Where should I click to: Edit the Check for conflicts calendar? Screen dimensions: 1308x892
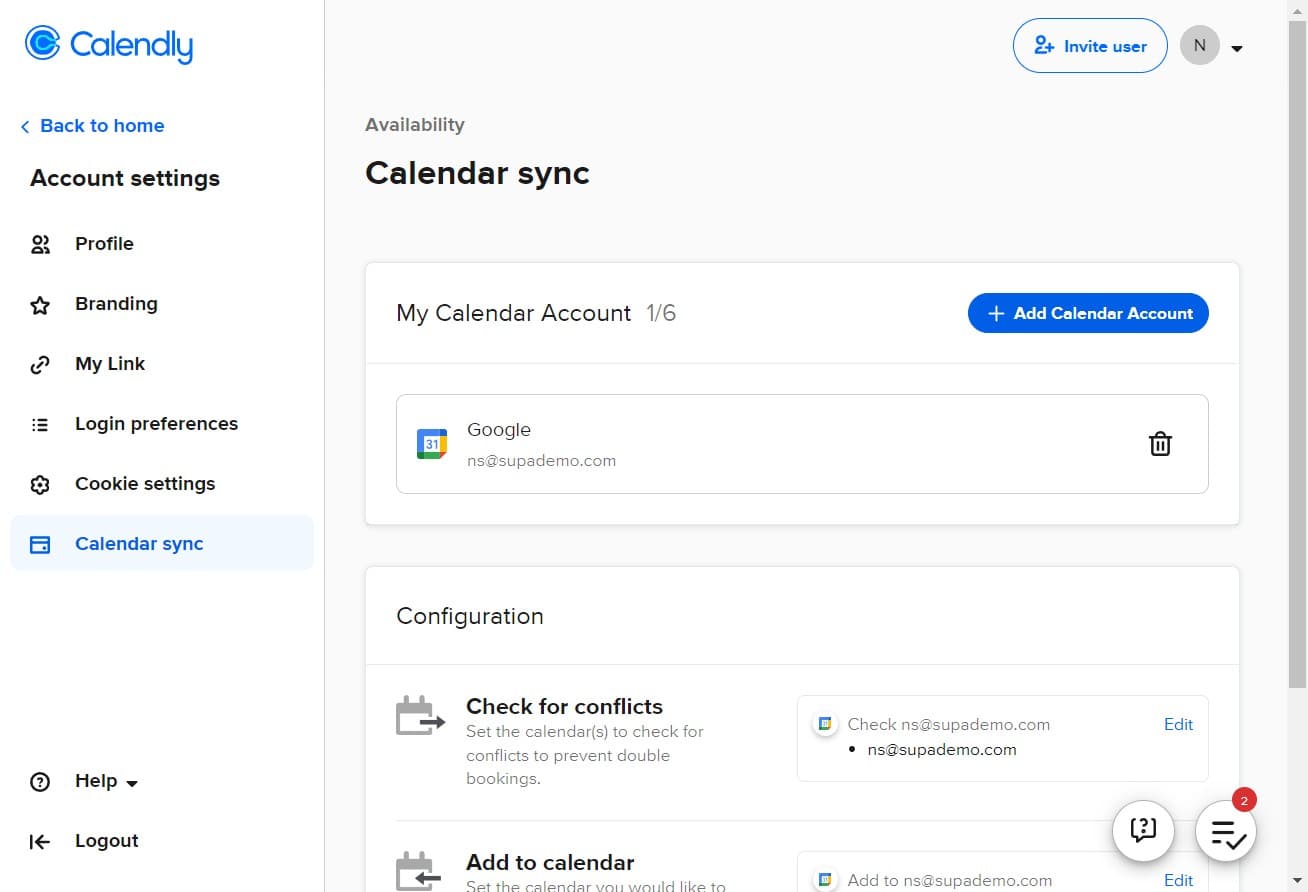[1178, 724]
